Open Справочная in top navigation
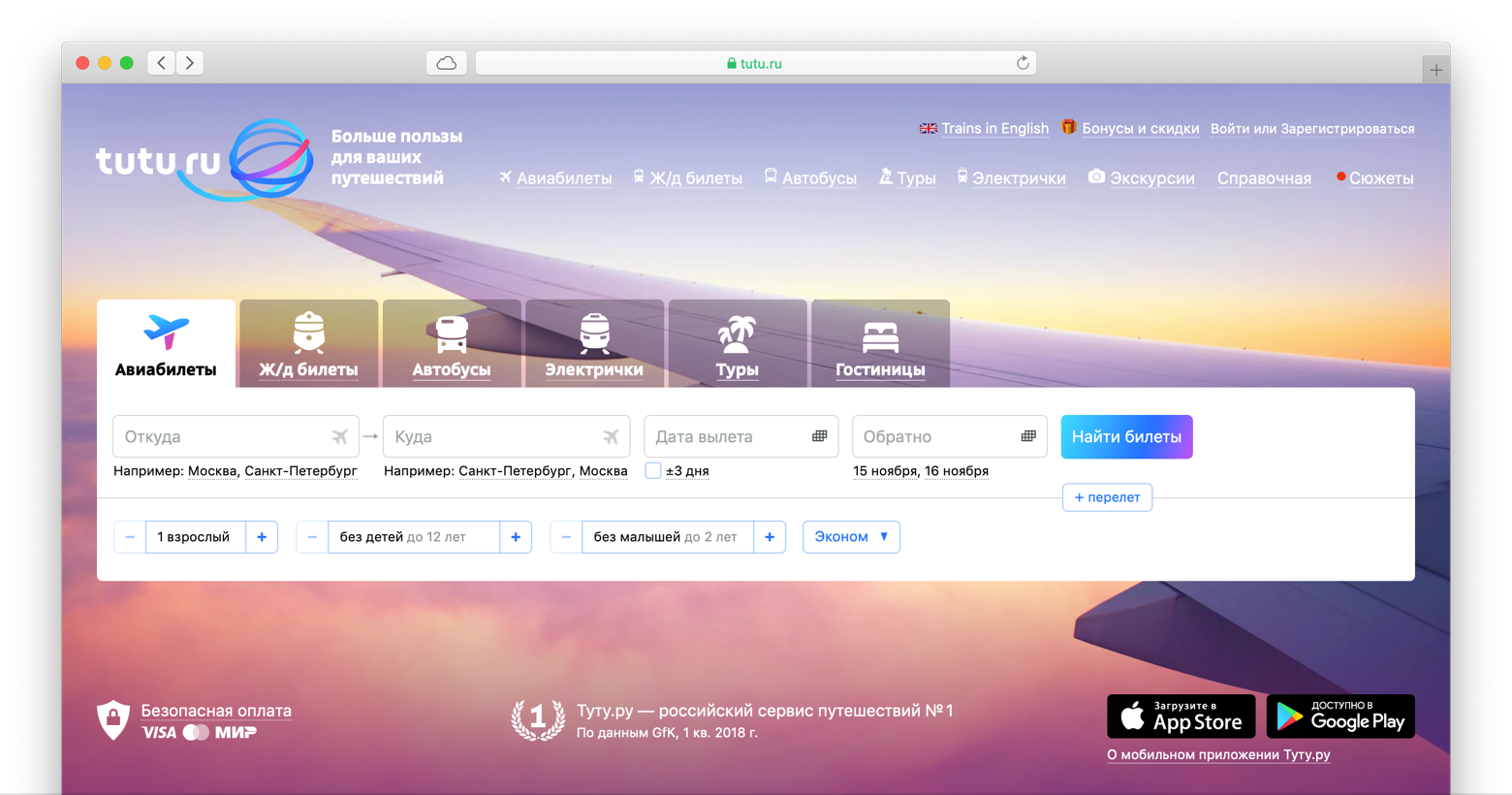Image resolution: width=1512 pixels, height=795 pixels. coord(1265,178)
